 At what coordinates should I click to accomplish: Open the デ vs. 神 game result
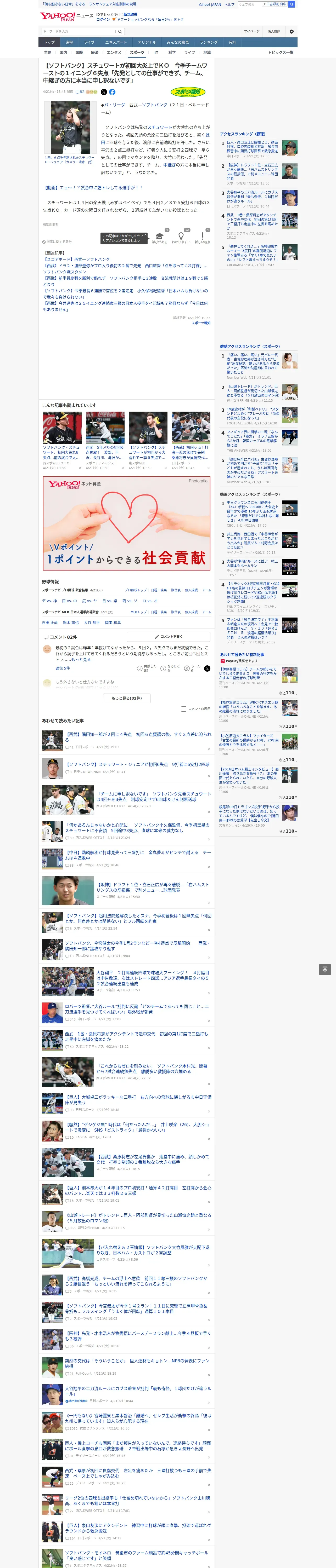pyautogui.click(x=49, y=601)
